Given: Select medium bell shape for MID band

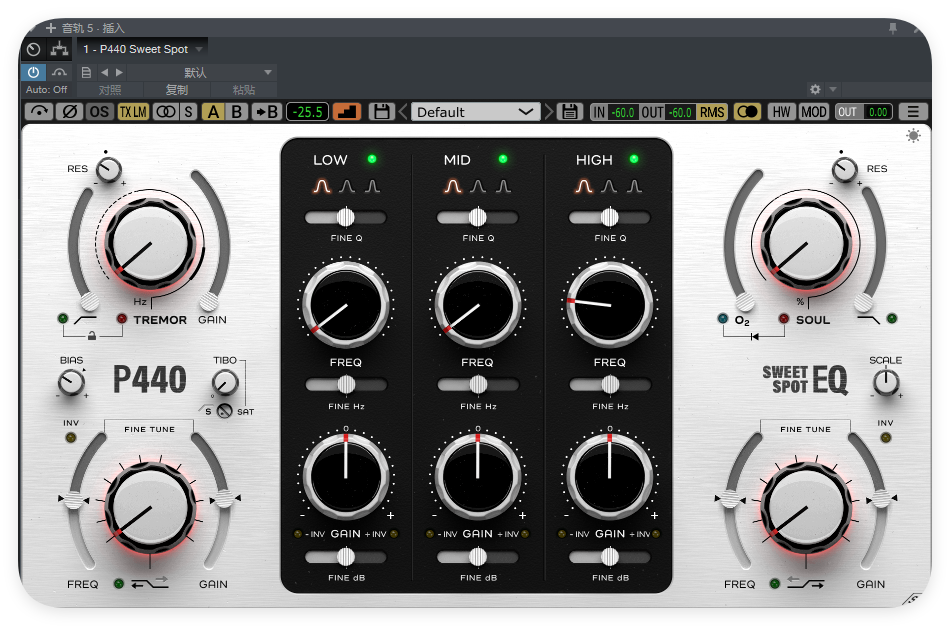Looking at the screenshot, I should 478,186.
